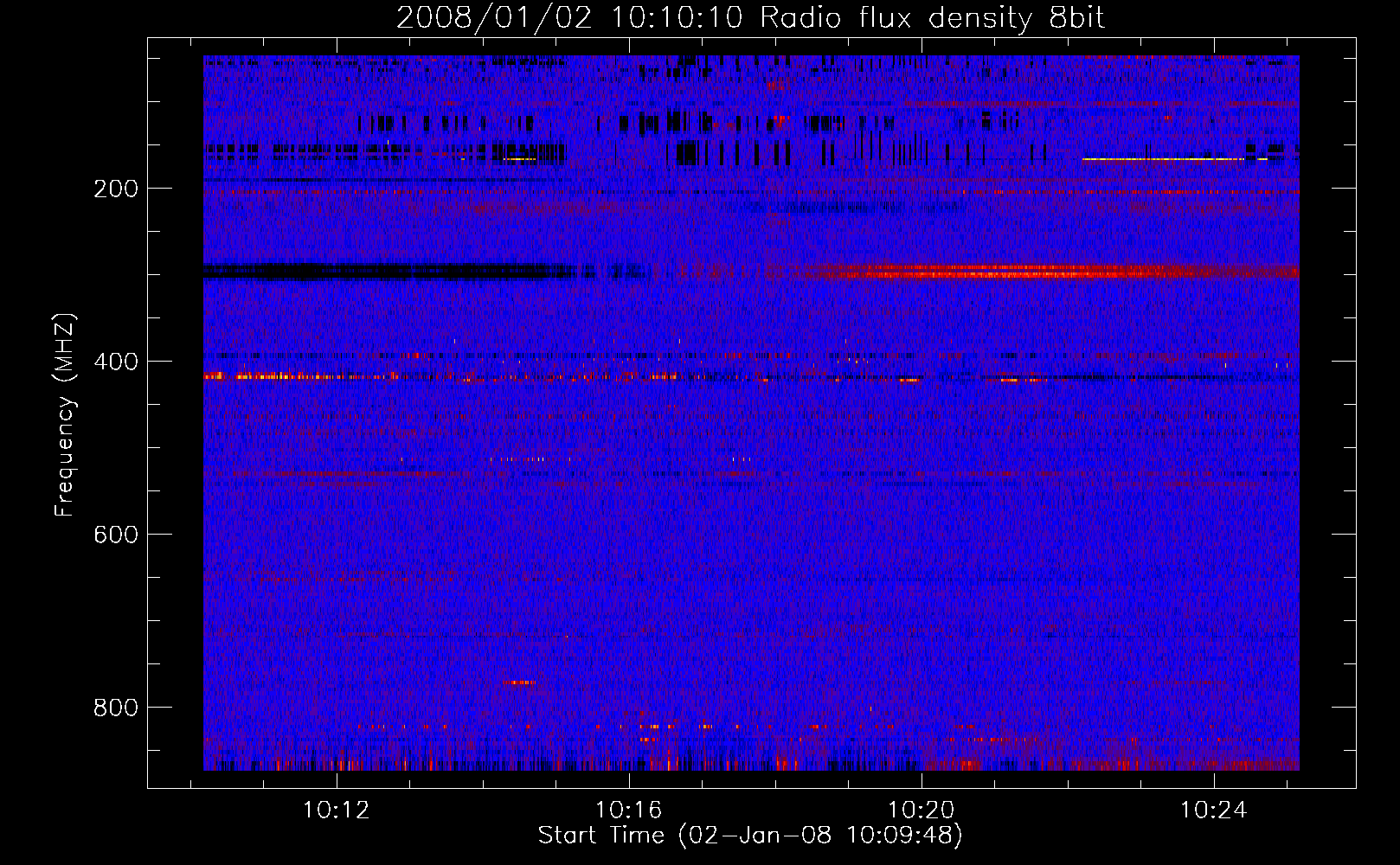
Task: Click the plot title "2008/01/02 10:10:10 Radio flux density 8bit"
Action: point(750,17)
